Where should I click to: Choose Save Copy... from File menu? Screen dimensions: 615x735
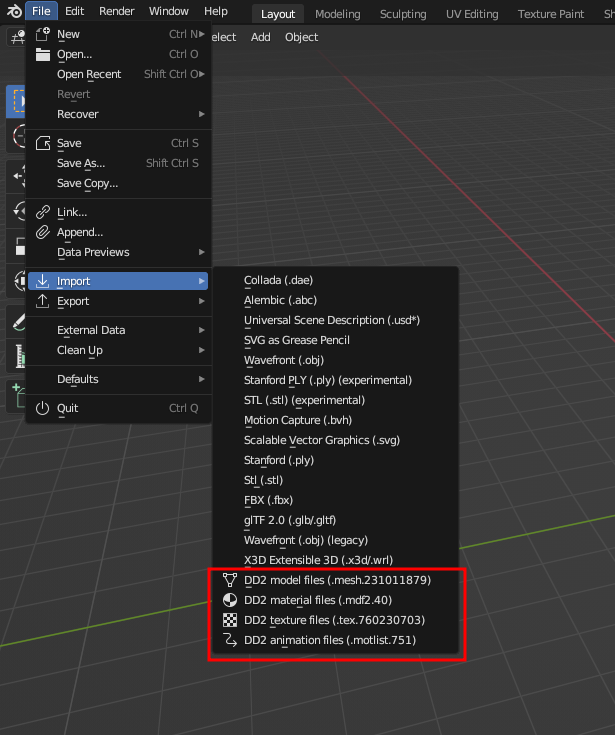coord(118,183)
